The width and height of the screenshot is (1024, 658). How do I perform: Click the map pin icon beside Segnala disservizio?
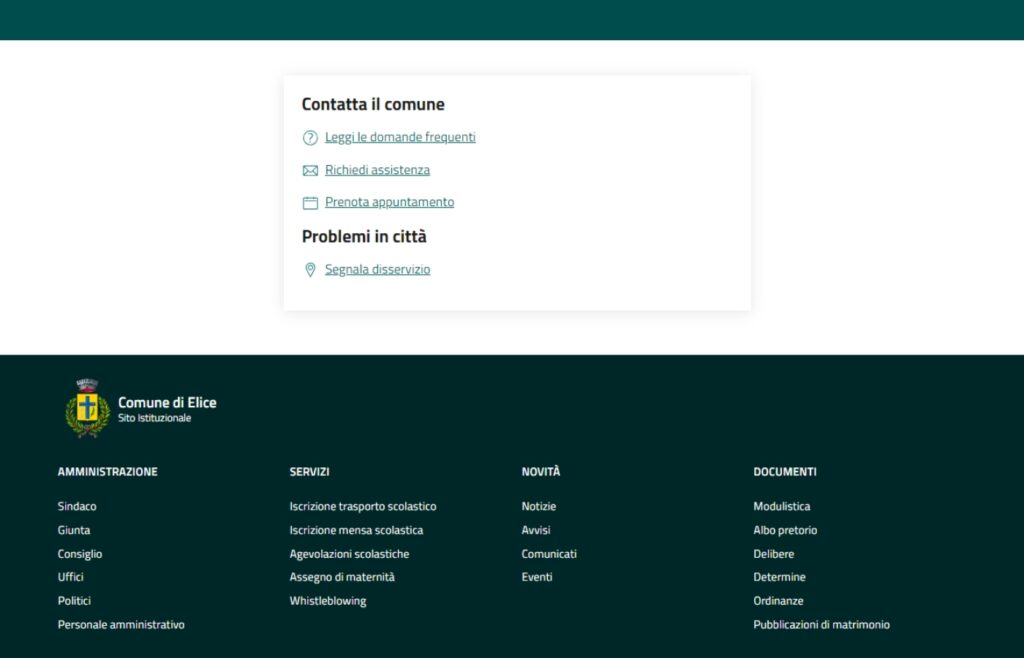(x=310, y=270)
